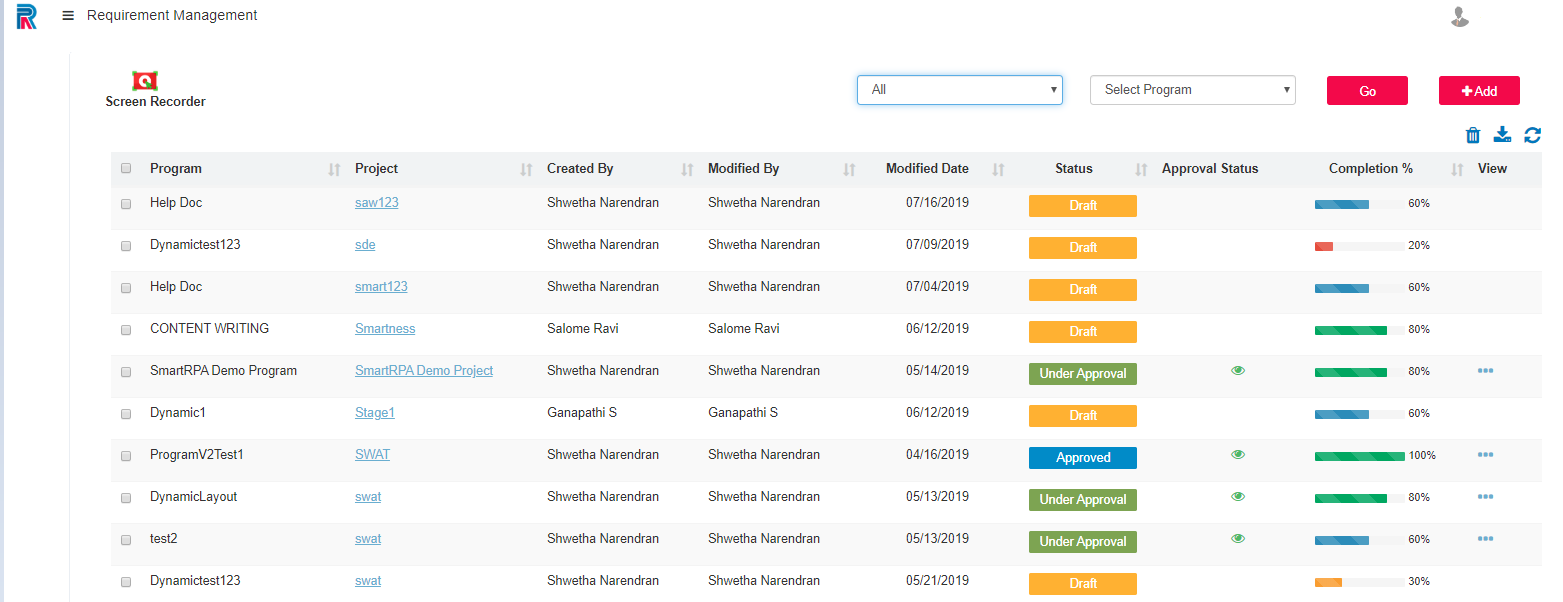Open the swat link for DynamicLayout

(368, 497)
